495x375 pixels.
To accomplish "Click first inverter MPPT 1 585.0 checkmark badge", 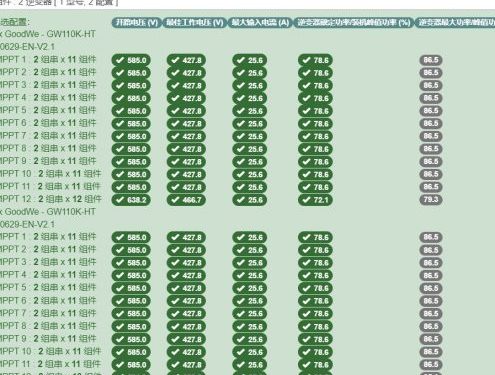I will tap(131, 60).
